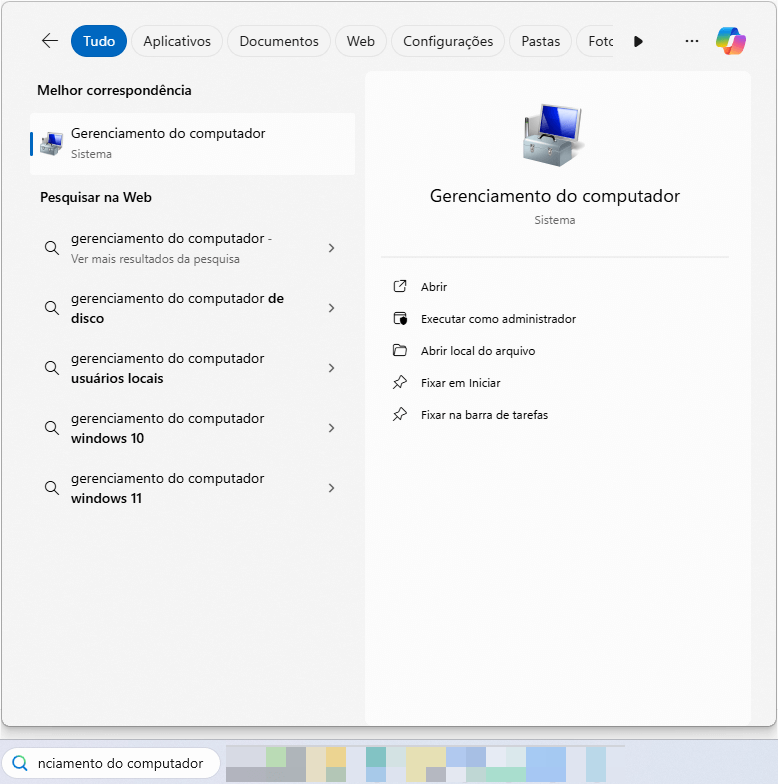Image resolution: width=778 pixels, height=784 pixels.
Task: Select 'gerenciamento do computador usuários locais' suggestion text
Action: click(168, 368)
